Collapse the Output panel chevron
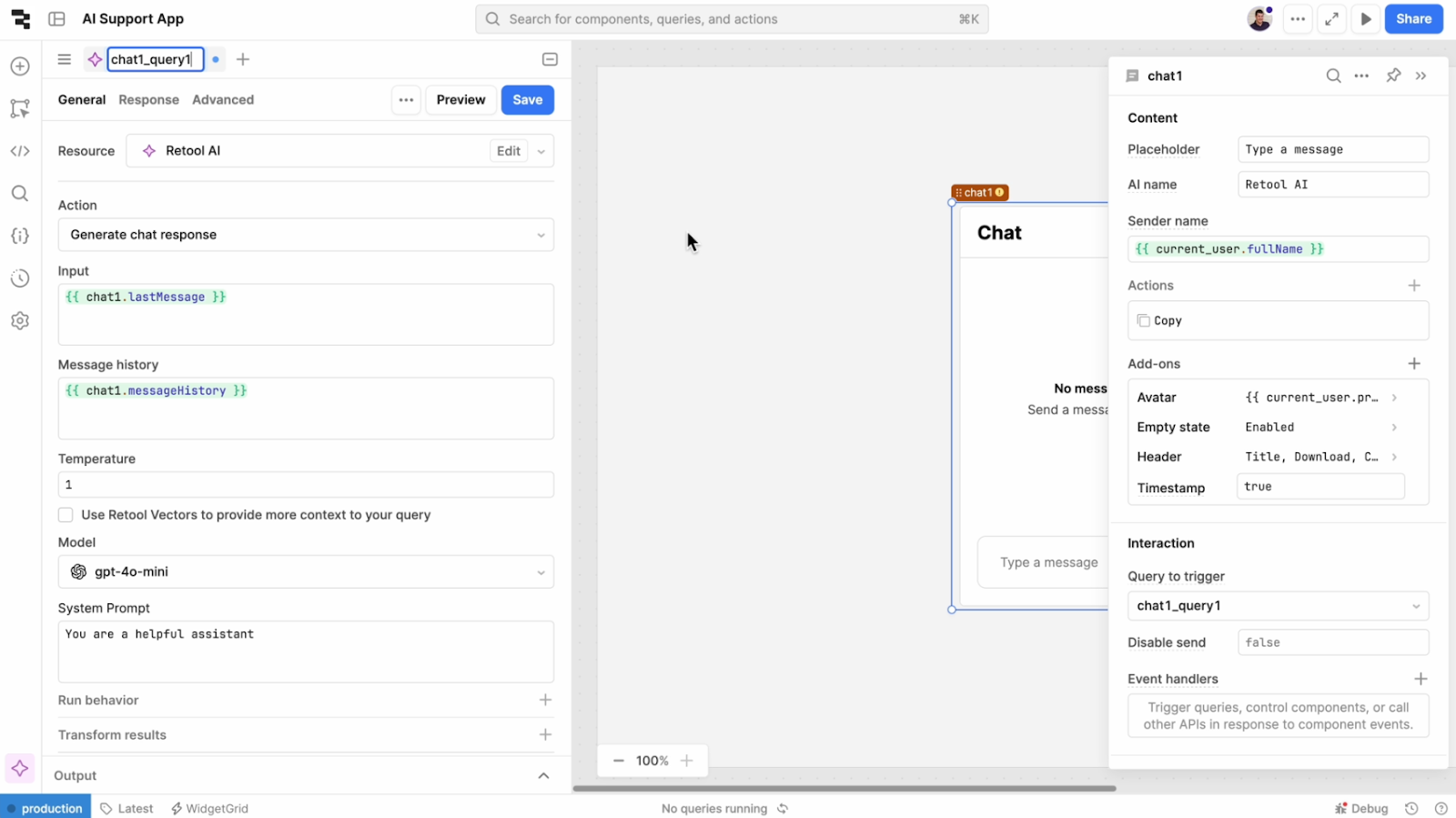Screen dimensions: 1456x818 tap(543, 776)
